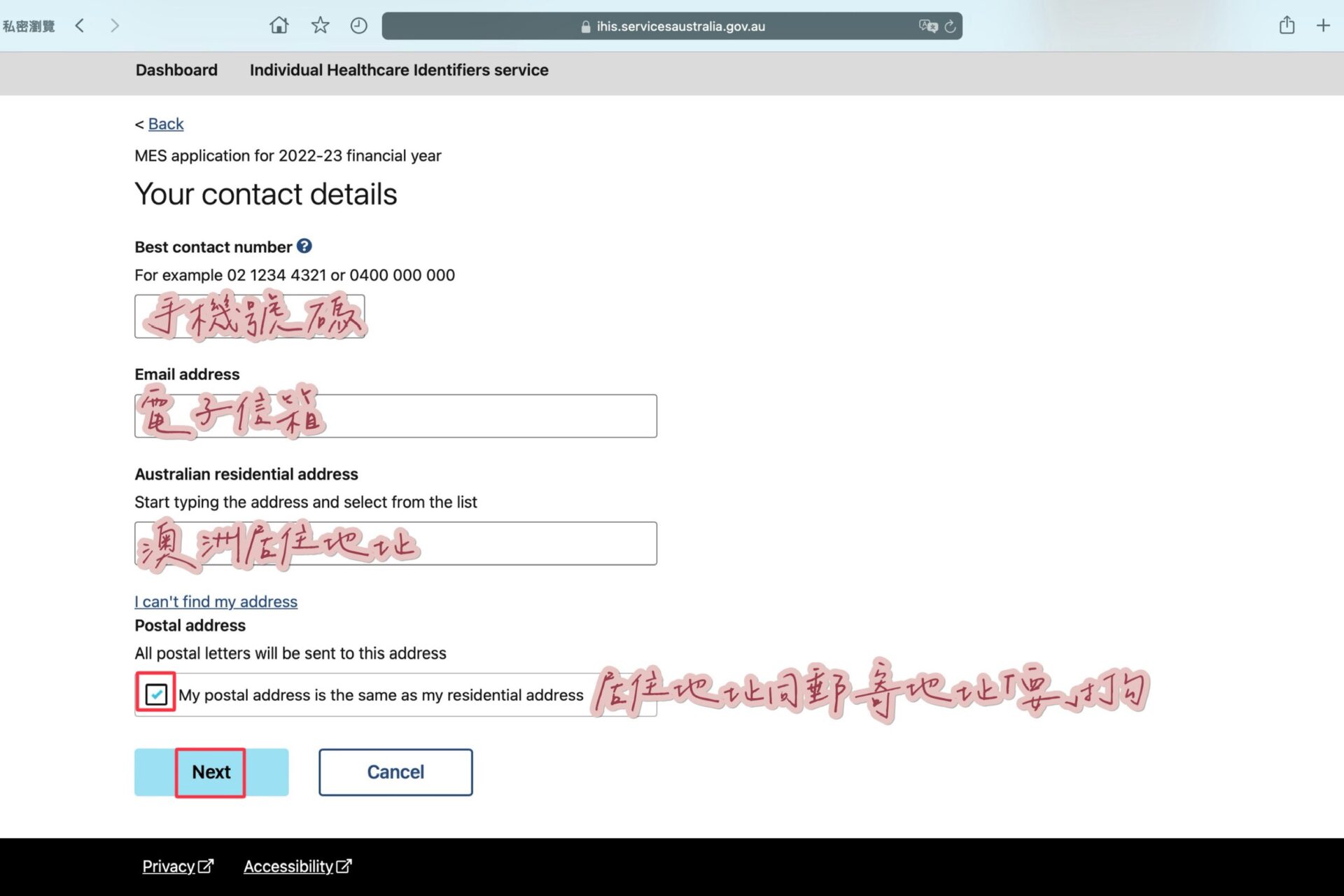Toggle postal address same as residential checkbox
Viewport: 1344px width, 896px height.
(156, 694)
